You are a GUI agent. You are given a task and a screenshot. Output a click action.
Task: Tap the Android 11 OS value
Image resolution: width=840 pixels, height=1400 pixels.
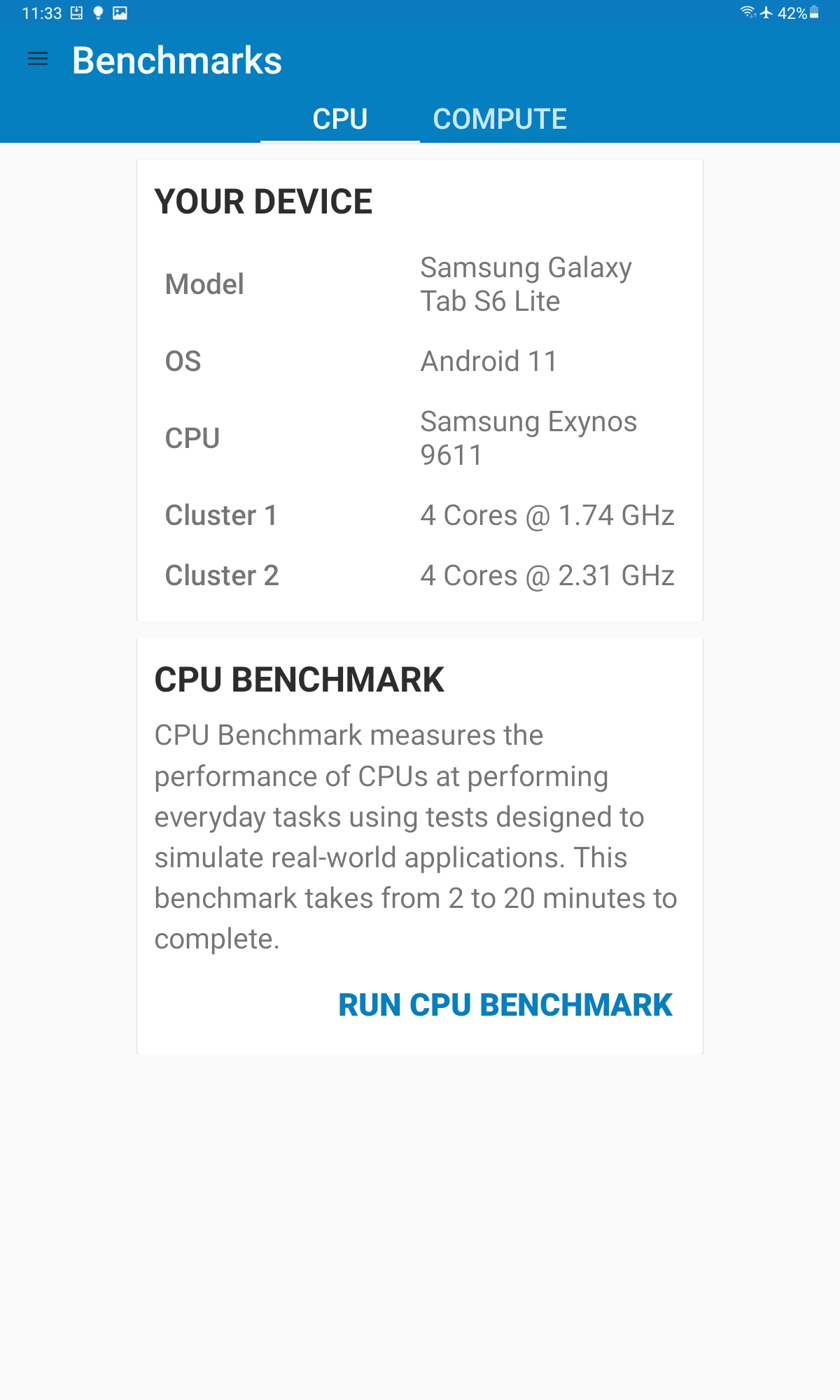tap(489, 361)
